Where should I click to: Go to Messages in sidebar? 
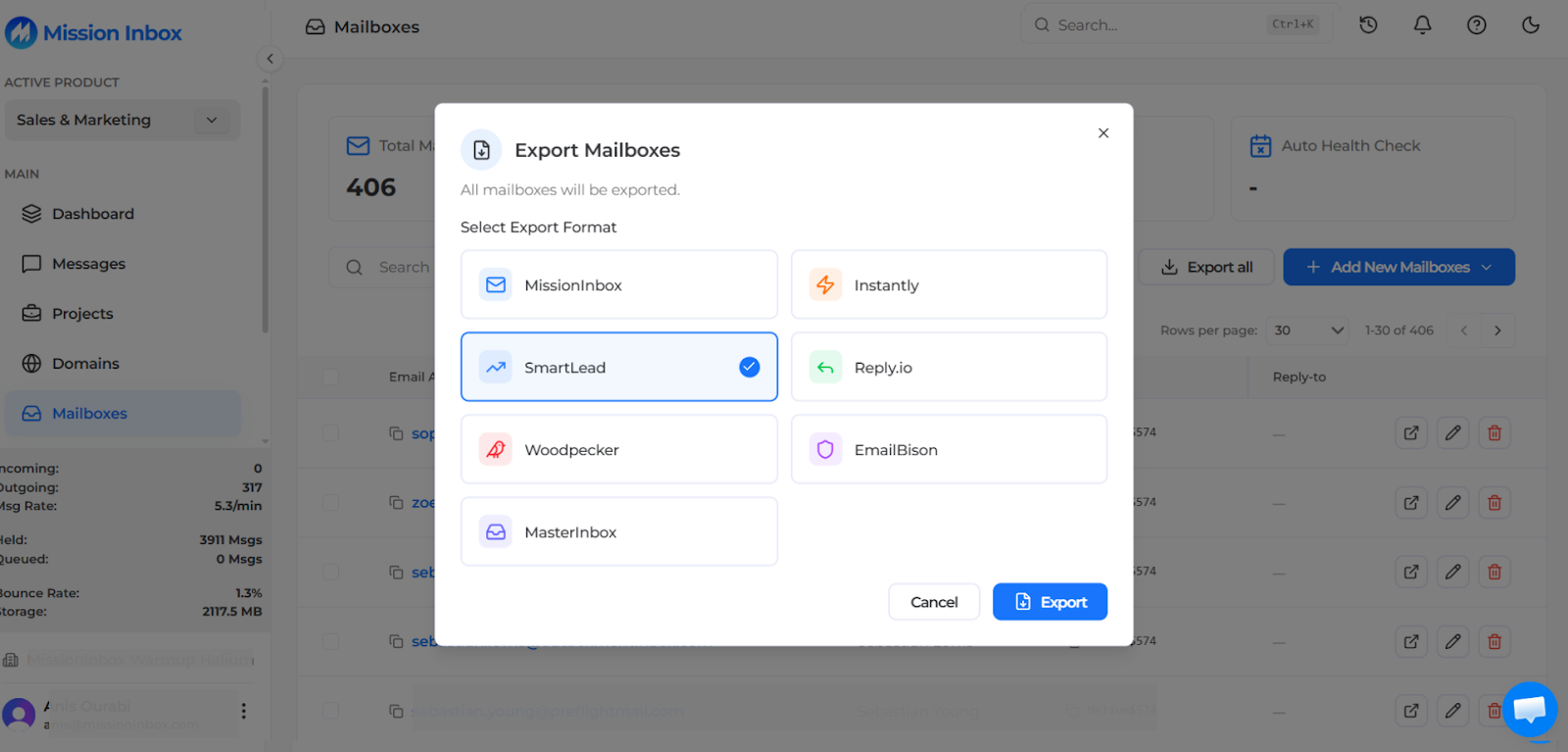point(122,264)
